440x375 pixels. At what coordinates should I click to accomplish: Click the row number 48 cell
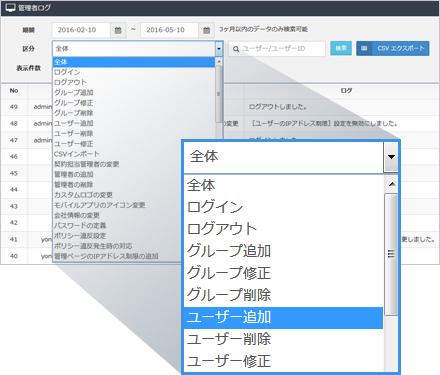14,124
